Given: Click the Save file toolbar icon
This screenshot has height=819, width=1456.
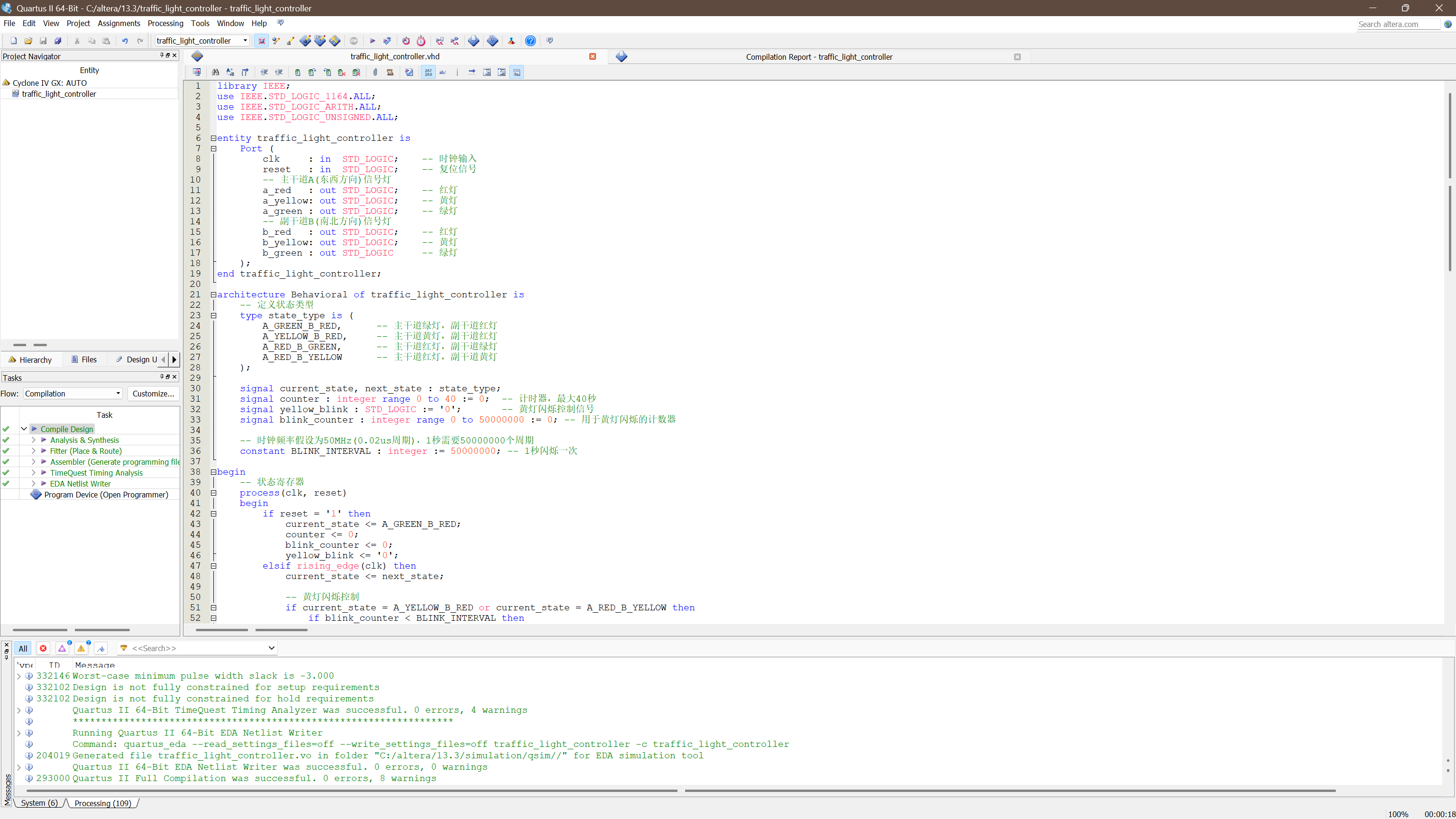Looking at the screenshot, I should (x=43, y=41).
